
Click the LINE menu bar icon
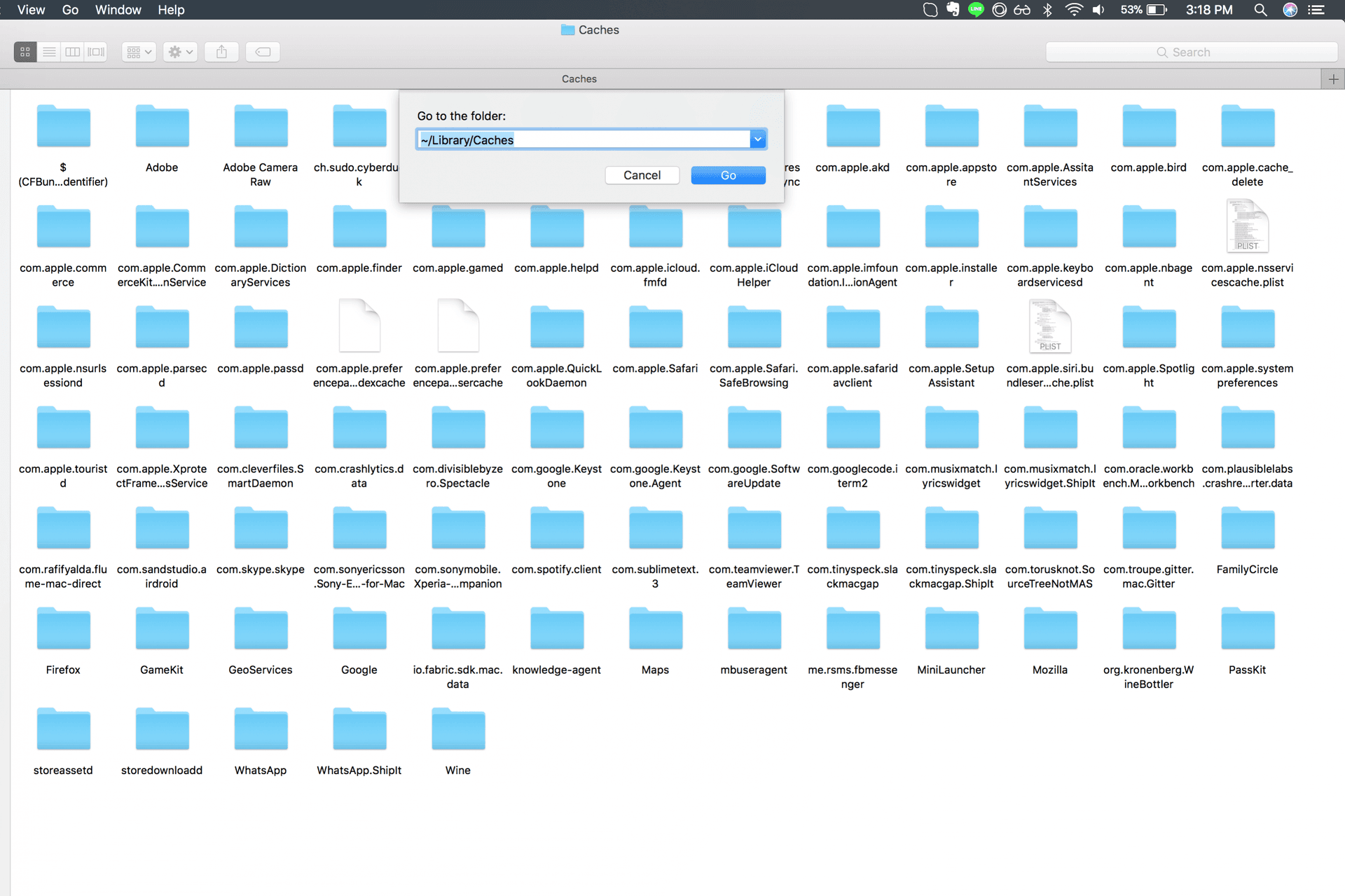click(976, 10)
